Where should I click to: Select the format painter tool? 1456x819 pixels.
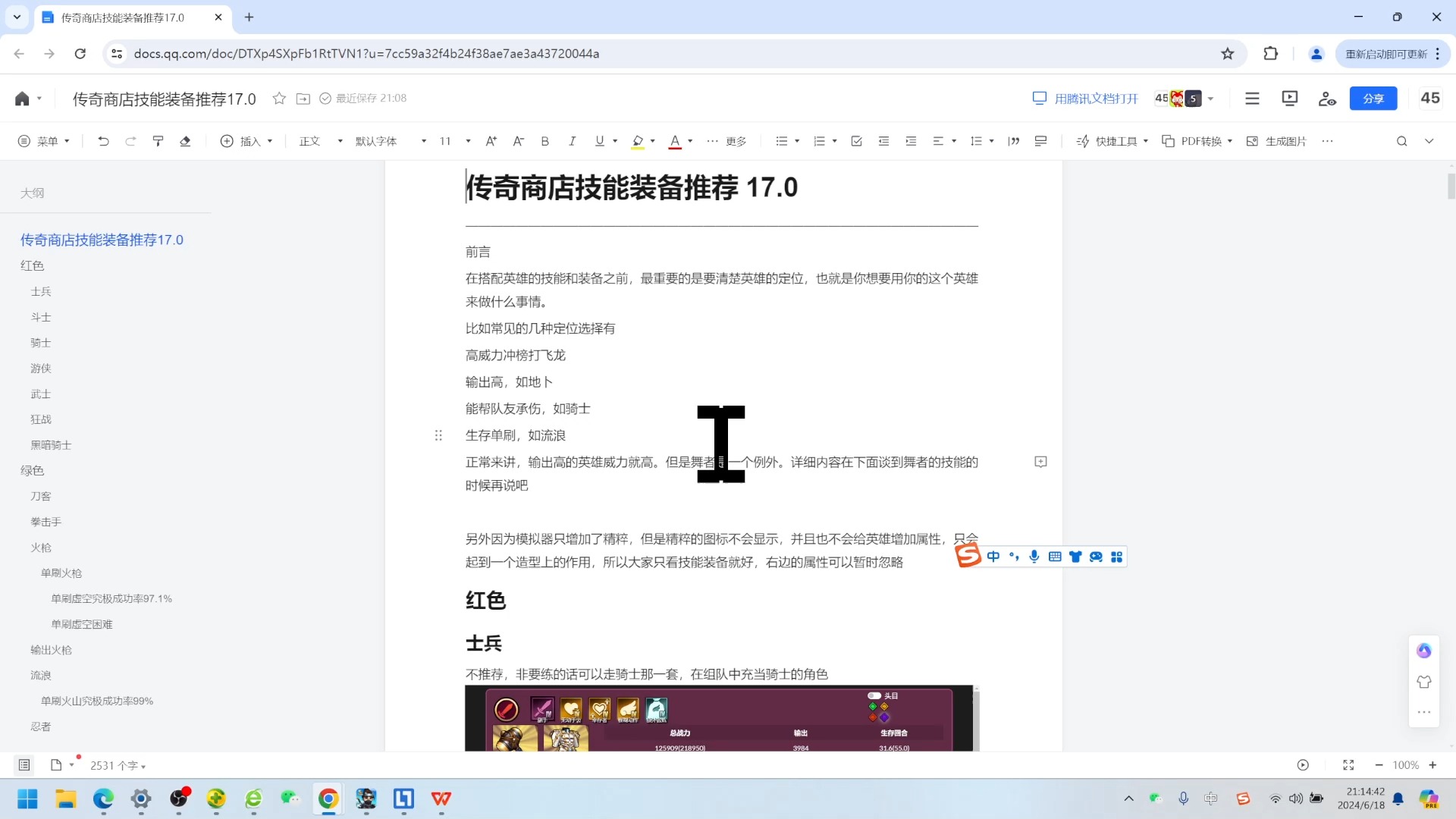(158, 141)
